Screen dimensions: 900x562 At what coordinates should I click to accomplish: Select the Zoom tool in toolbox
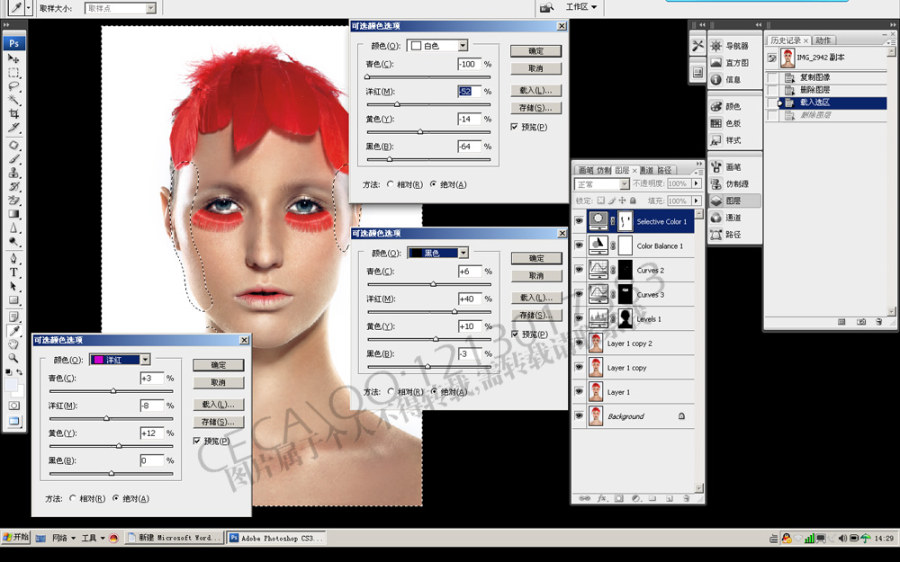coord(14,358)
